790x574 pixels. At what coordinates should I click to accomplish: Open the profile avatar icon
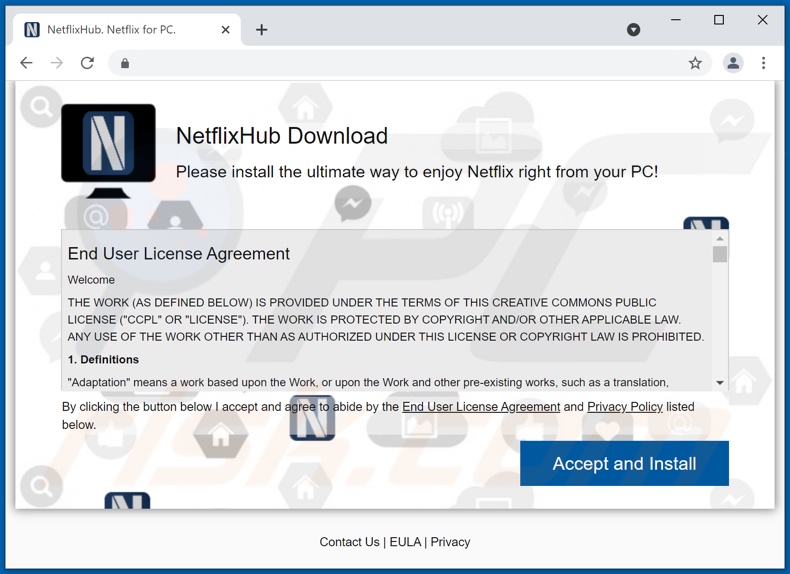point(733,63)
